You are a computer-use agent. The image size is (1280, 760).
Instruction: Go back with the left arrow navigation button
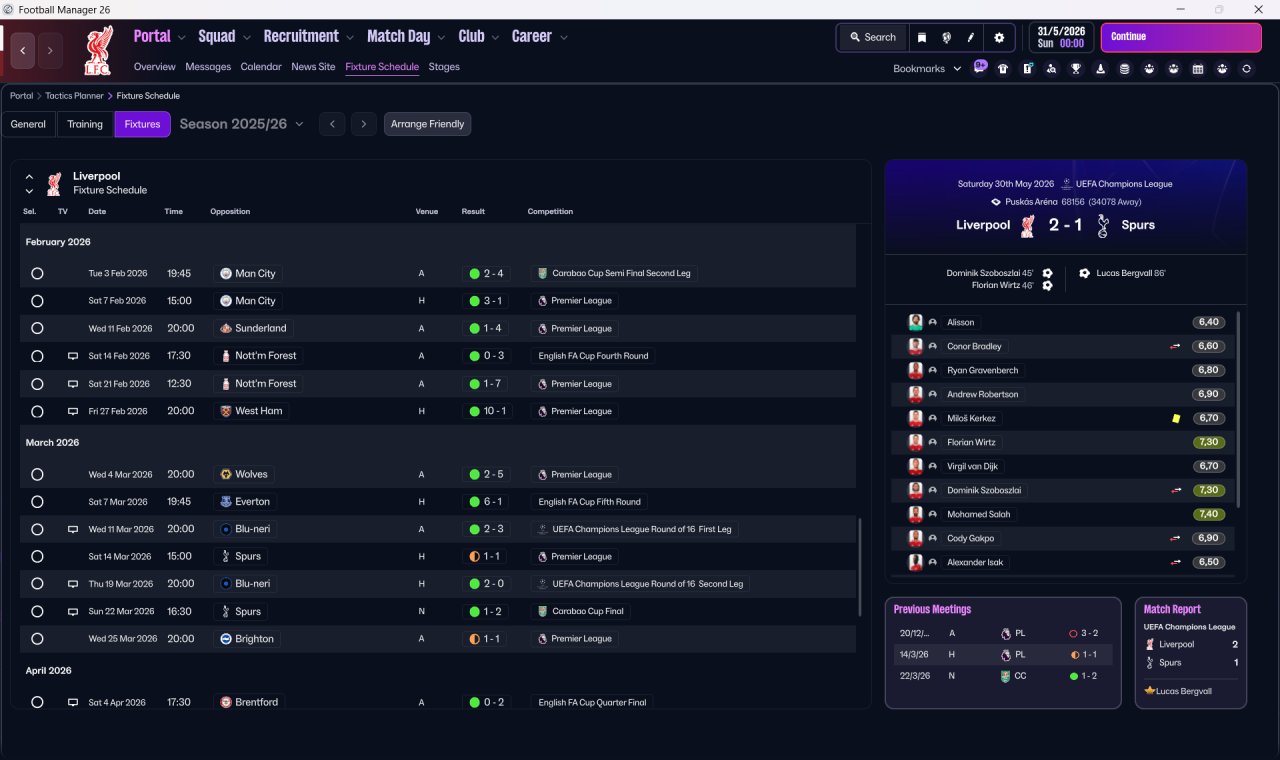pyautogui.click(x=23, y=50)
